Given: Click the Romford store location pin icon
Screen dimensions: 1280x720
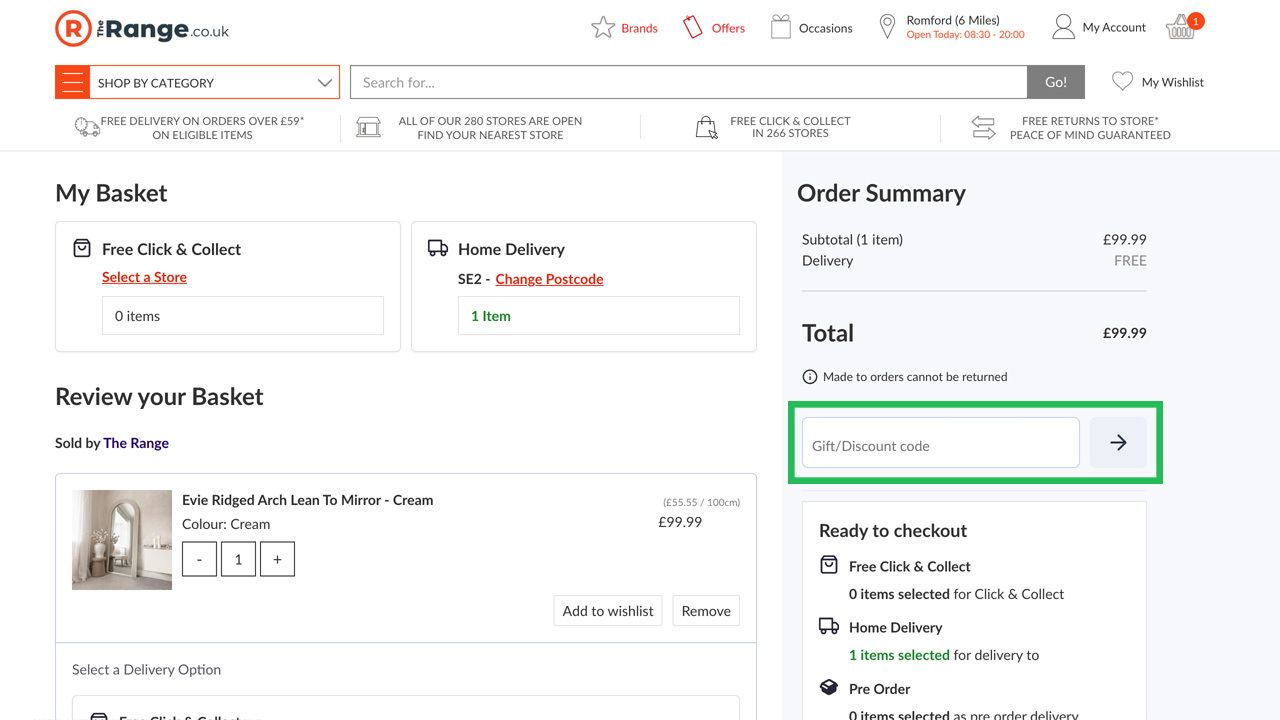Looking at the screenshot, I should tap(887, 27).
